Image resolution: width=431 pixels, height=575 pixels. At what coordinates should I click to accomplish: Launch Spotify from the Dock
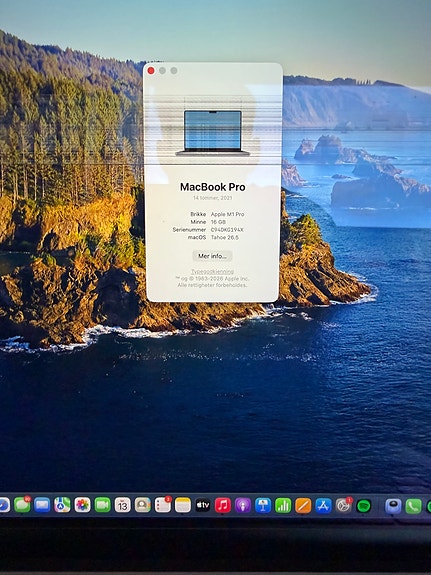click(364, 506)
